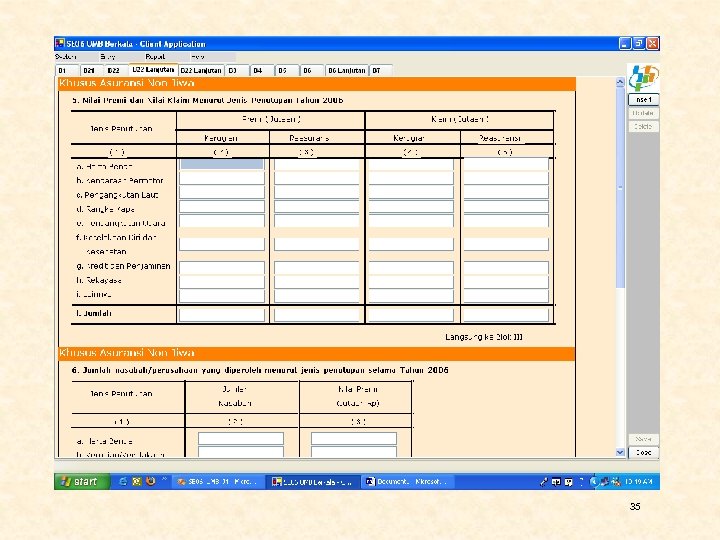The height and width of the screenshot is (540, 720).
Task: Open the D6 Lanjutan tab
Action: 347,70
